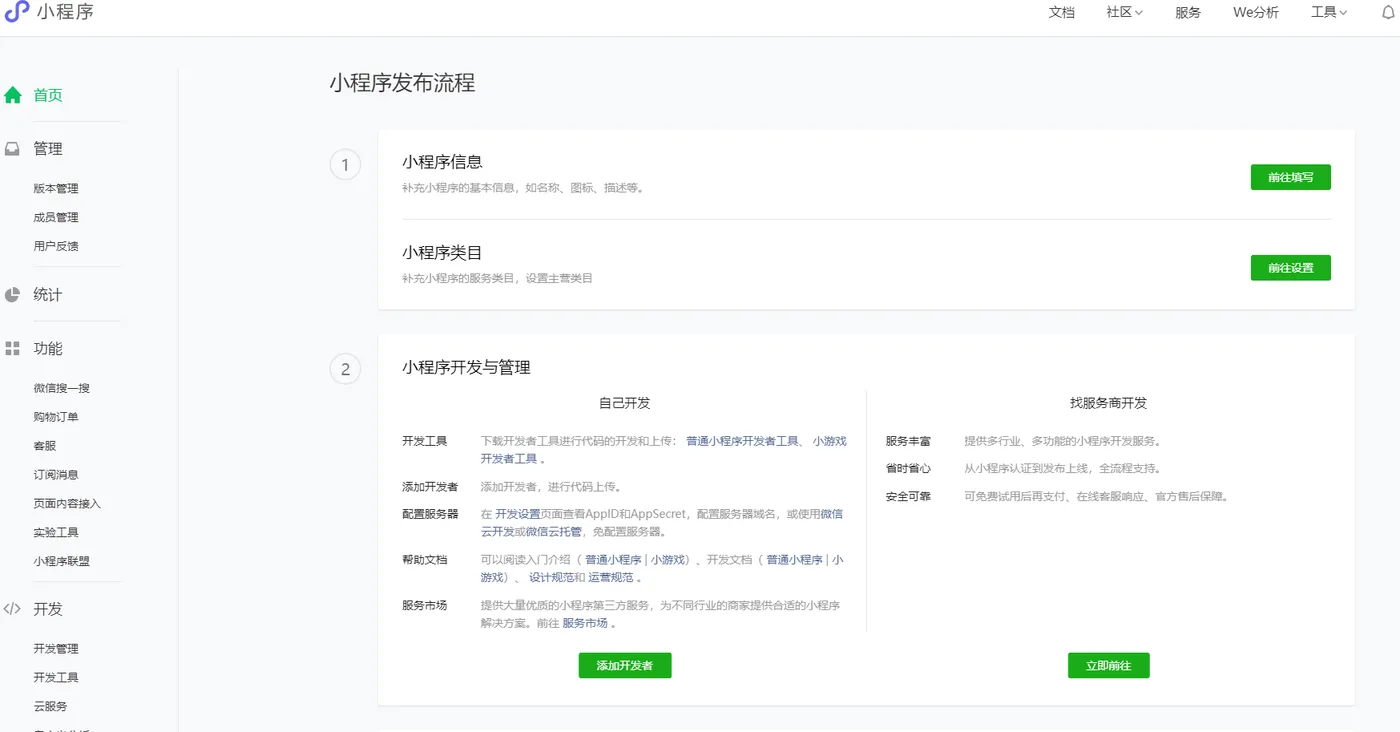
Task: Click the 小程序信息 heading
Action: pyautogui.click(x=442, y=162)
